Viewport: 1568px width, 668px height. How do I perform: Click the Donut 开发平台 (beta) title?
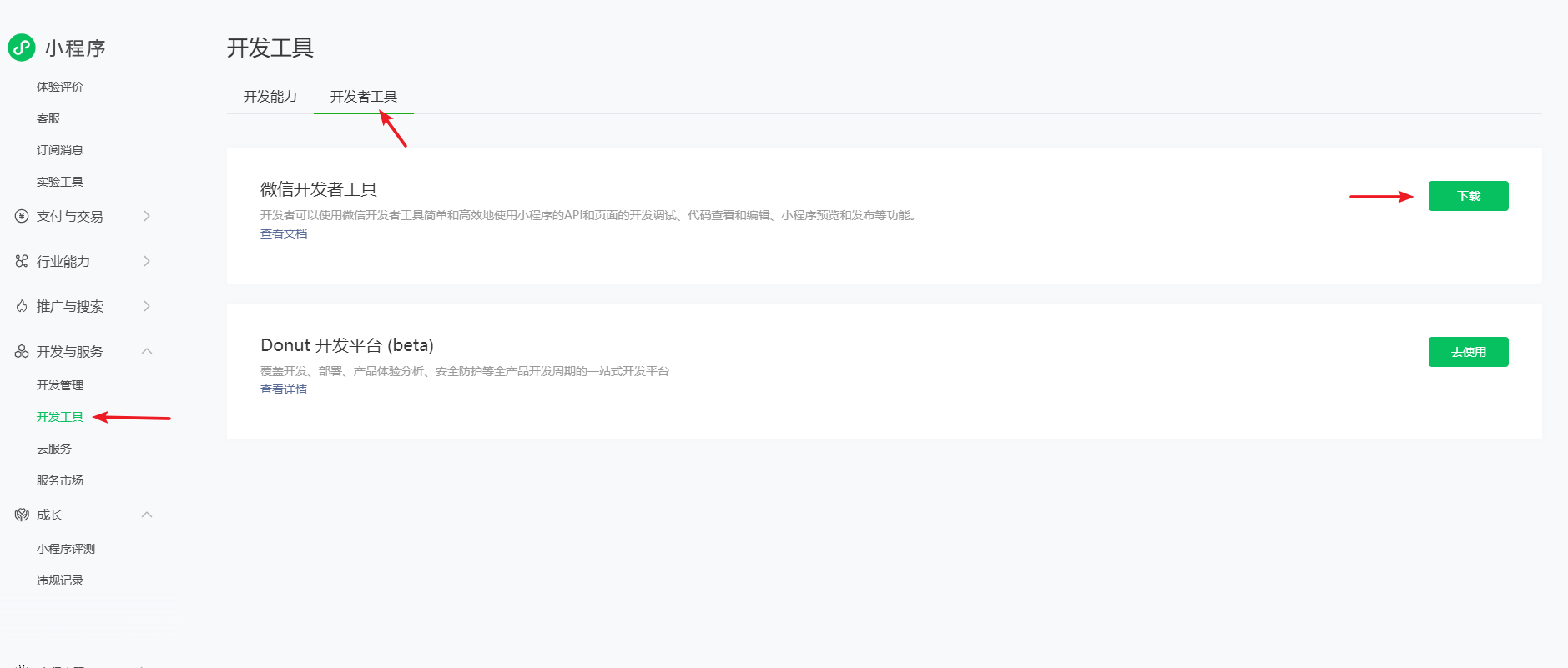[347, 345]
